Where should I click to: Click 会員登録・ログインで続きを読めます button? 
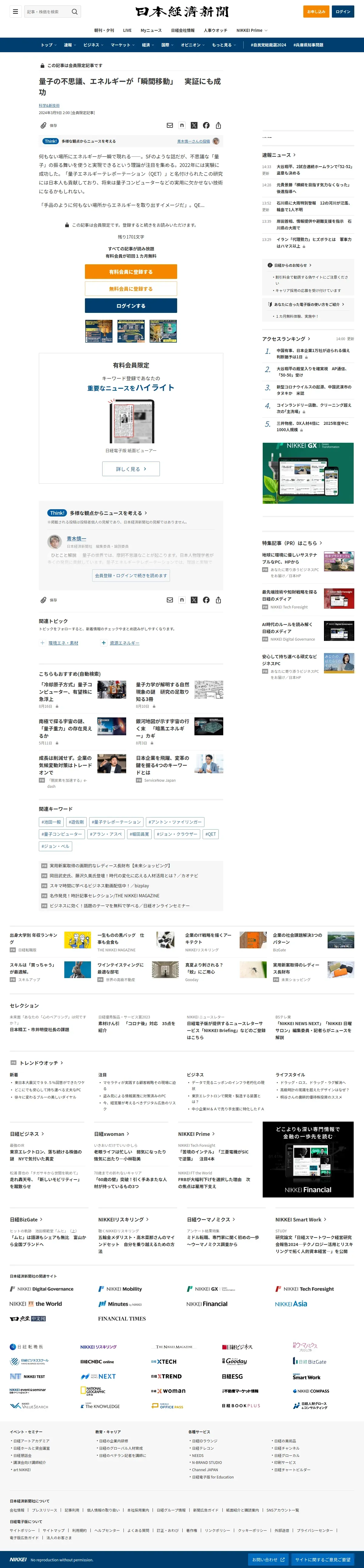131,575
